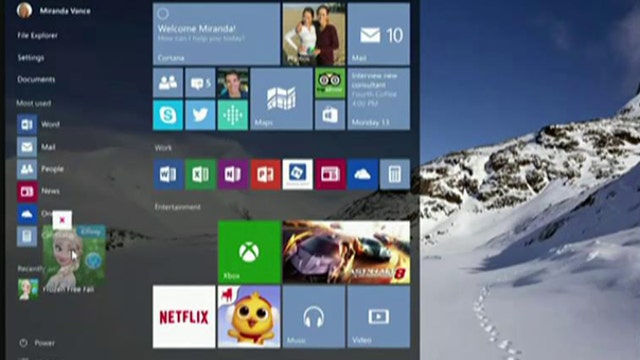
Task: Open the OneDrive cloud tile in Work group
Action: [362, 174]
